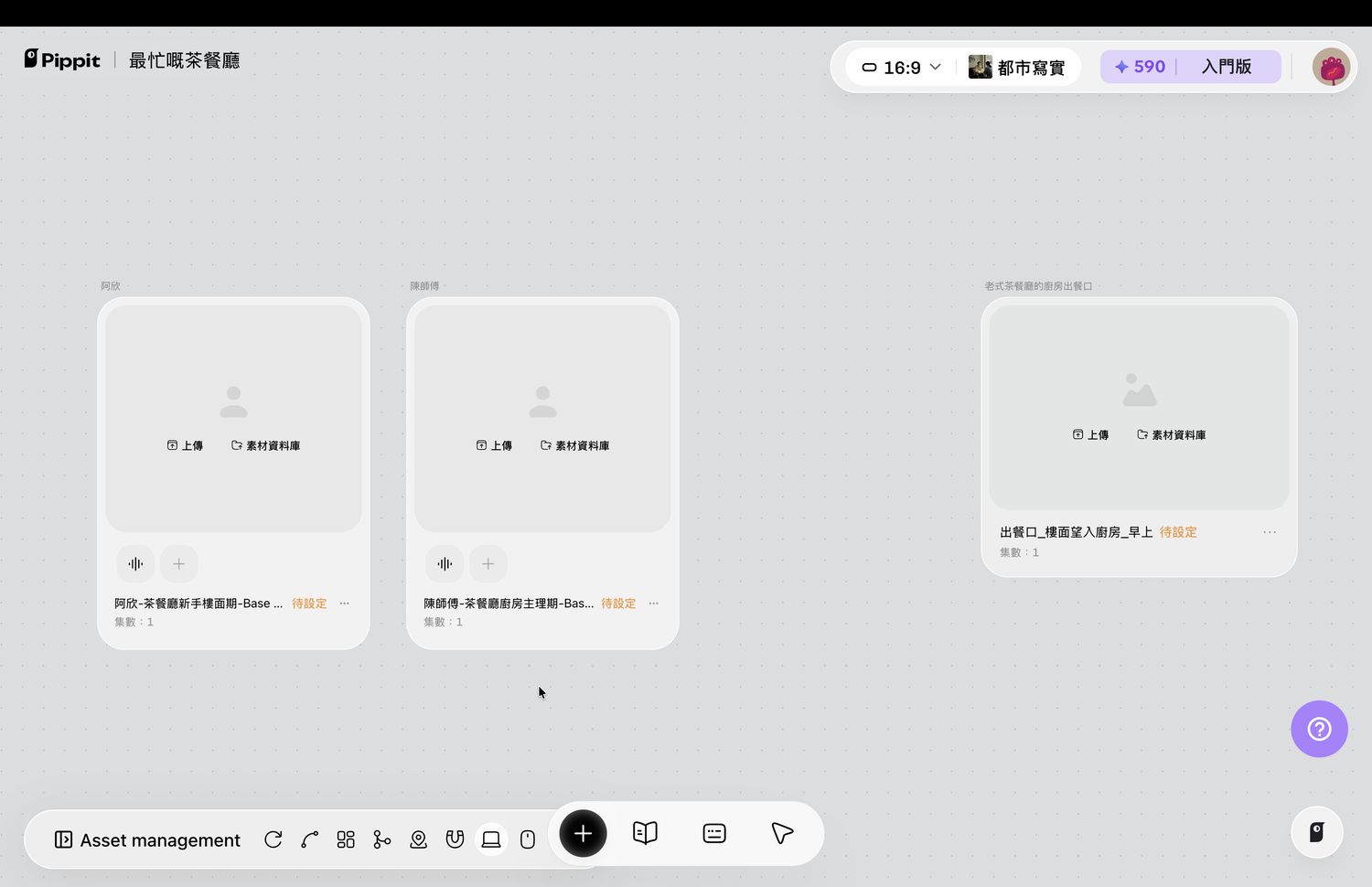
Task: Open 素材資料庫 in the 陳師傅 card
Action: pos(574,445)
